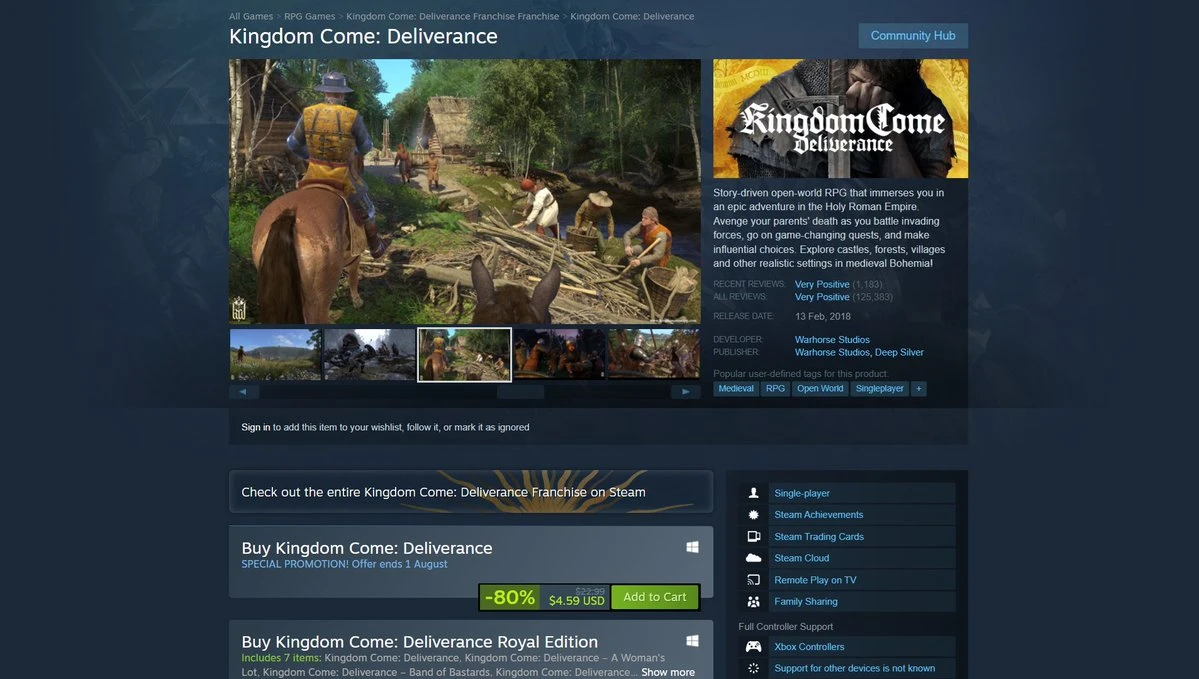1199x679 pixels.
Task: Add more tags with the plus button
Action: [x=918, y=388]
